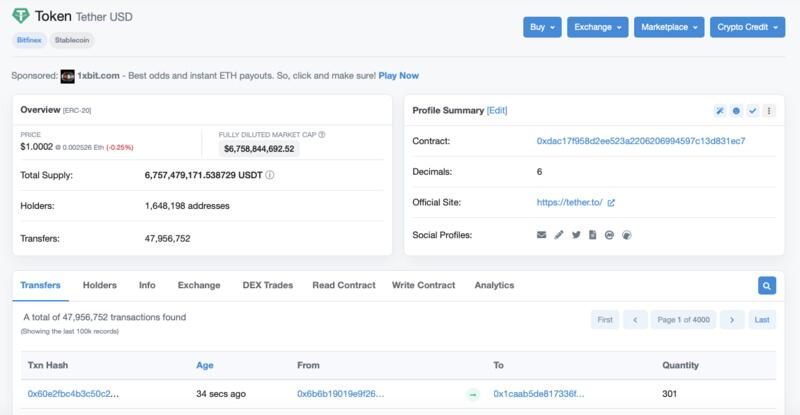Image resolution: width=800 pixels, height=415 pixels.
Task: Click the blue search icon button
Action: coord(767,285)
